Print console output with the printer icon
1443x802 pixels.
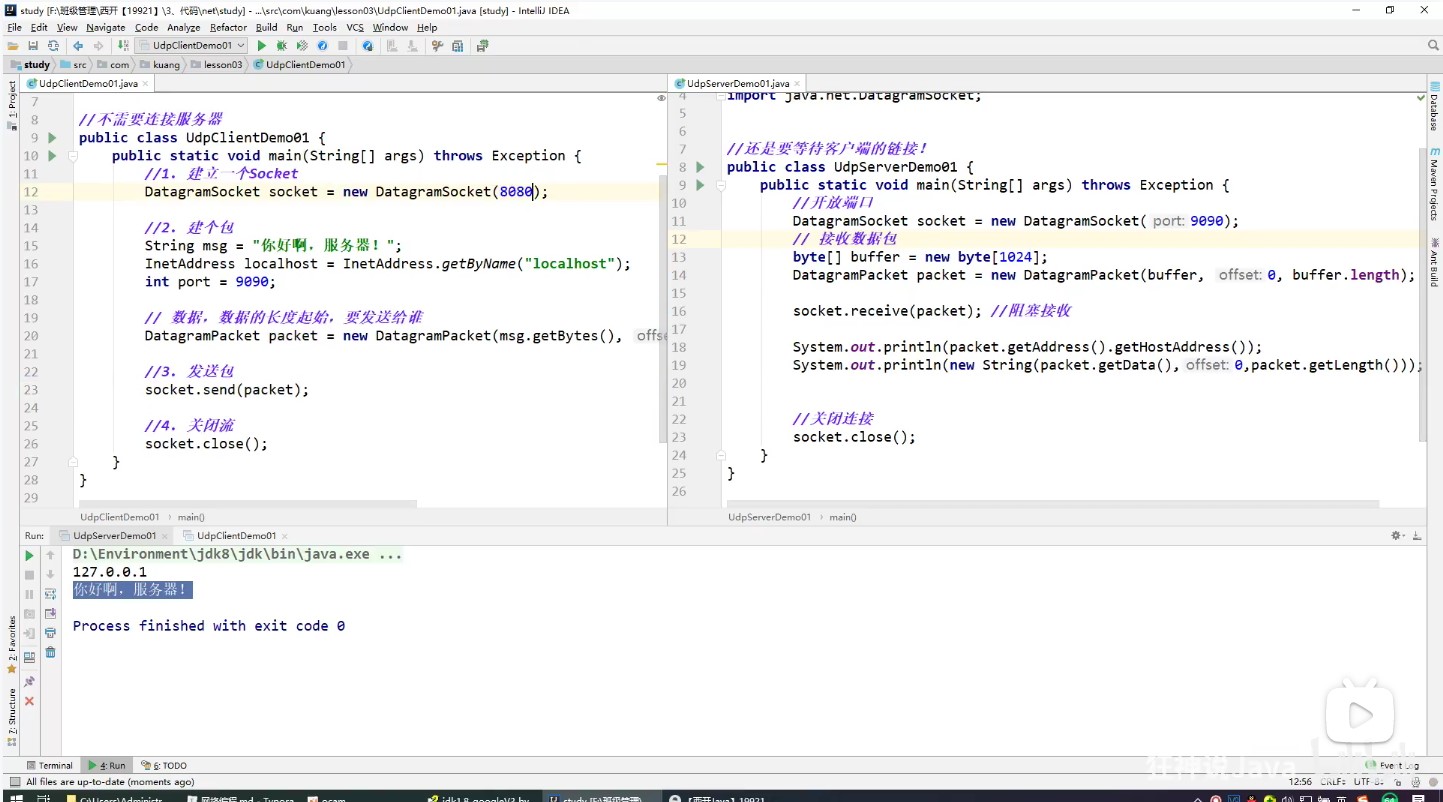[x=50, y=633]
